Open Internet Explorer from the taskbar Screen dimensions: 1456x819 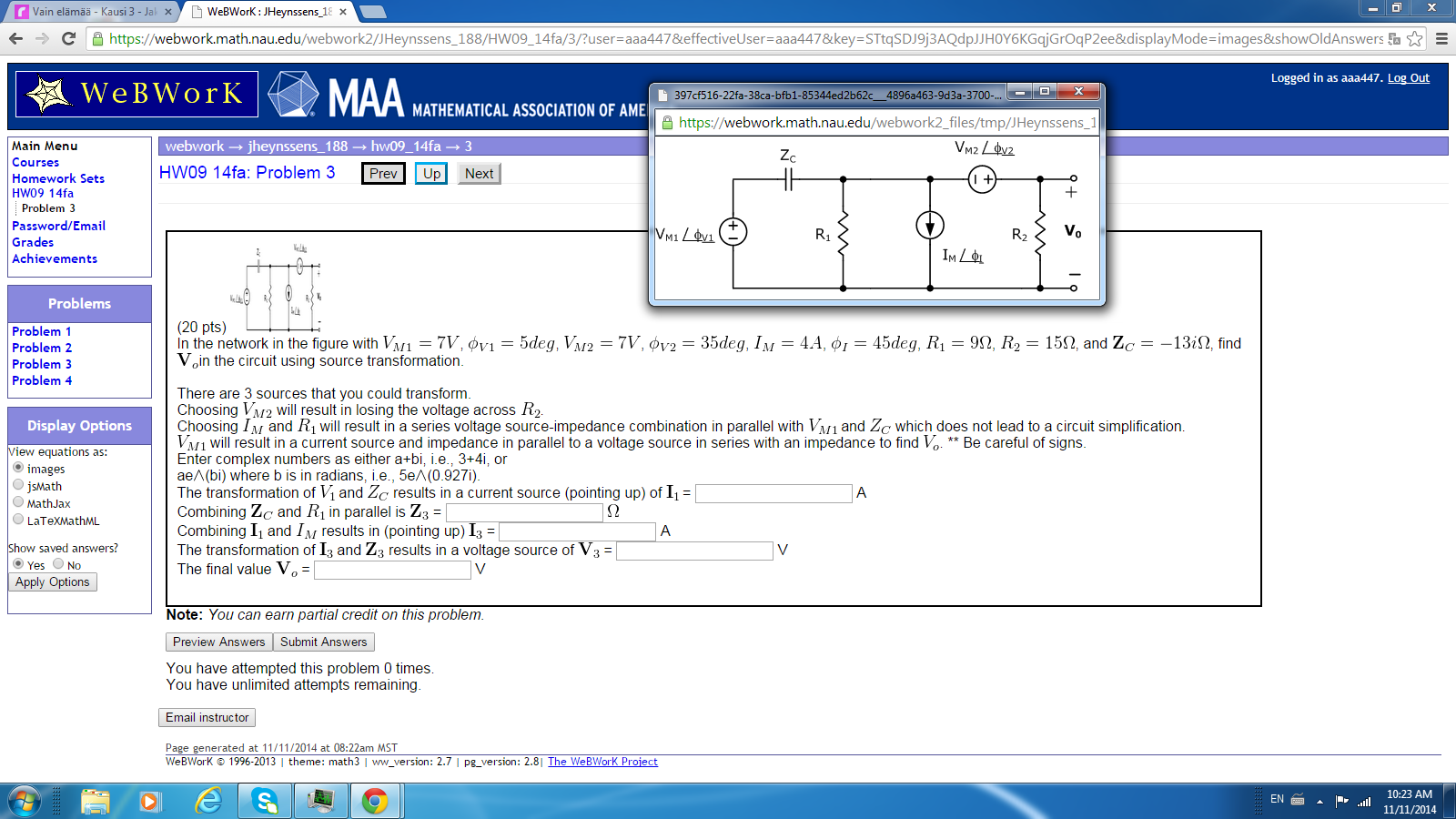click(207, 802)
